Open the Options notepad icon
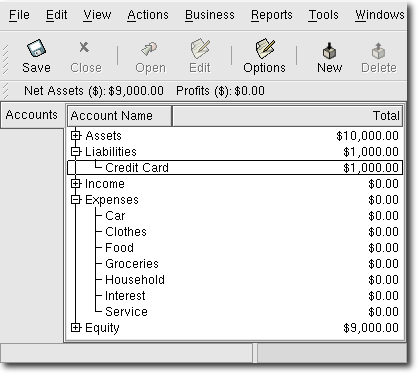 [x=265, y=49]
